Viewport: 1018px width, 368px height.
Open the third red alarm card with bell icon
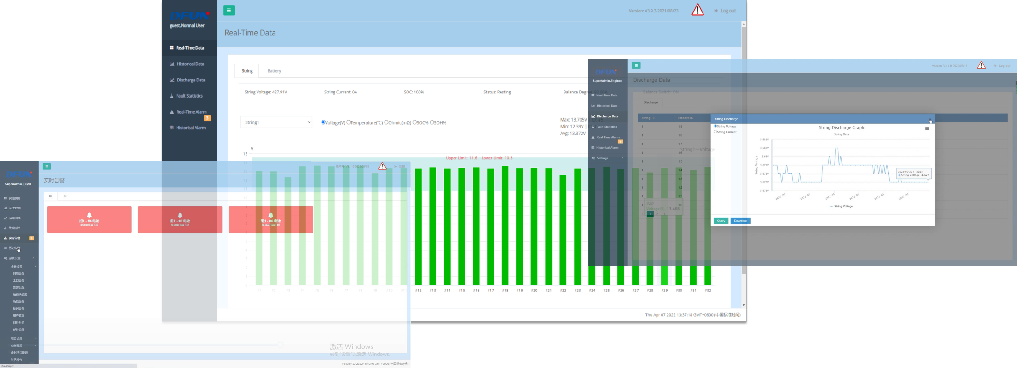coord(271,219)
